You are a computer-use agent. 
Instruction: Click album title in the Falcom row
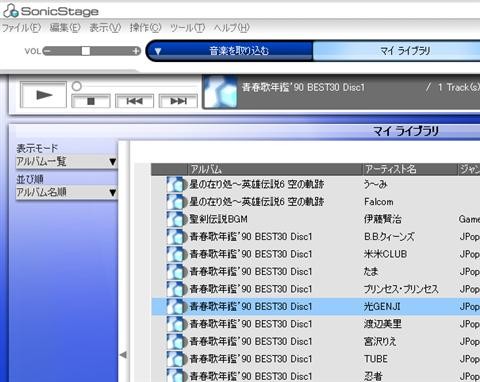(x=256, y=202)
